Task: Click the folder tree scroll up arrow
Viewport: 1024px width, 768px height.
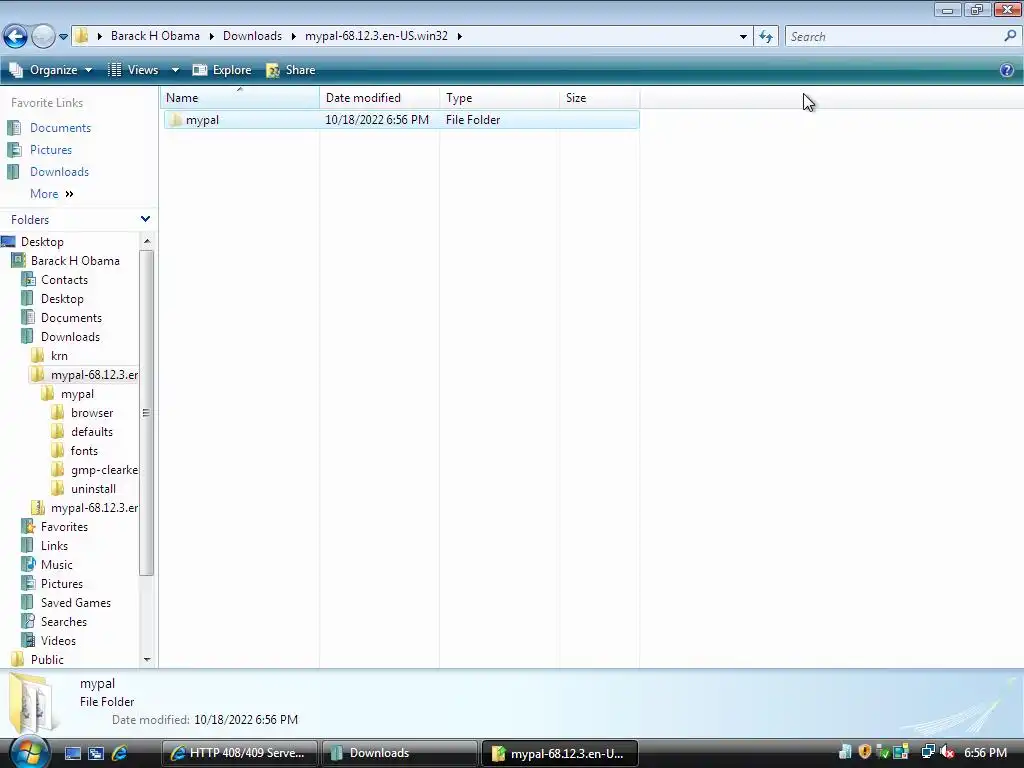Action: pyautogui.click(x=147, y=241)
